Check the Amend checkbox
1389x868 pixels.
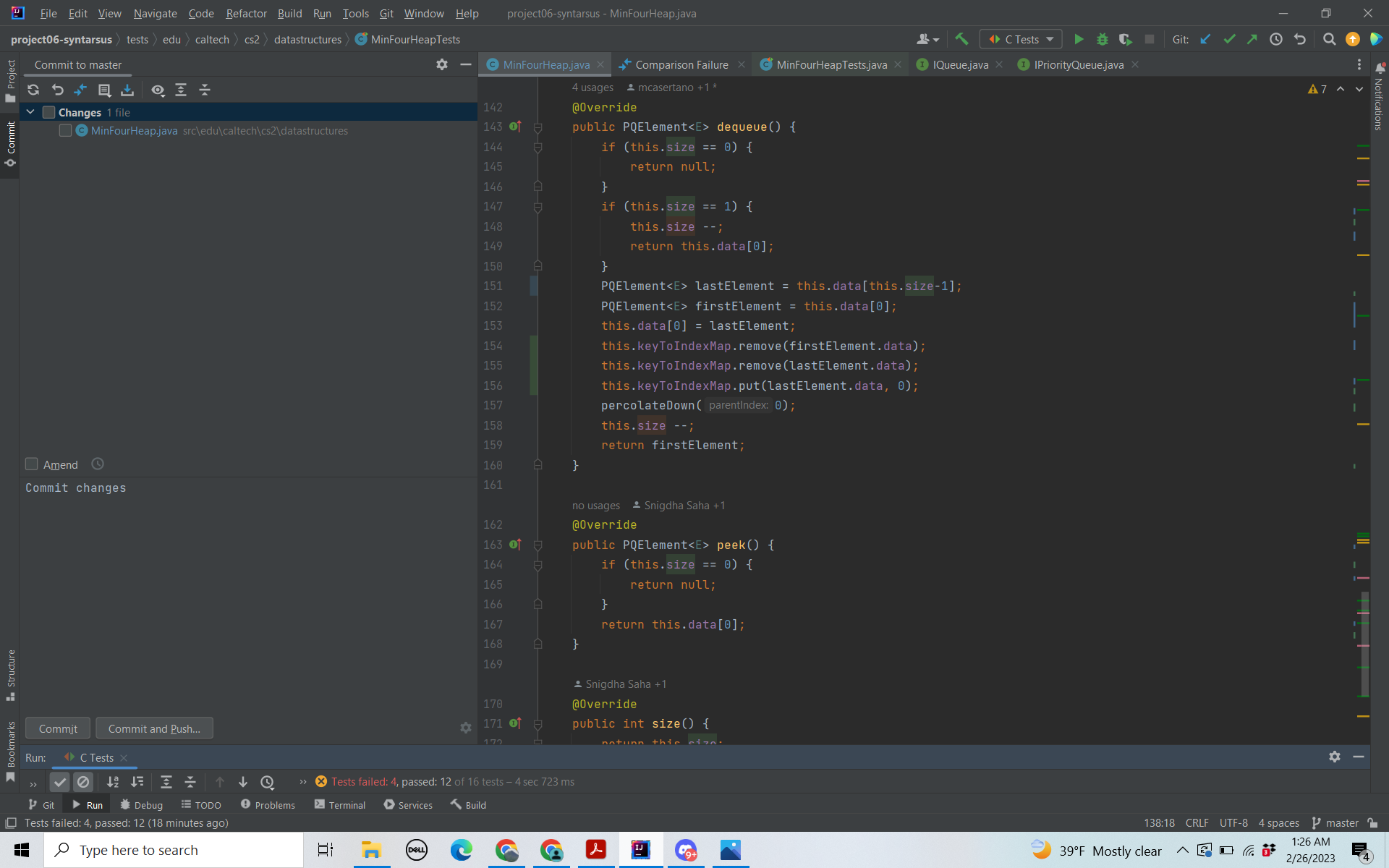point(32,464)
